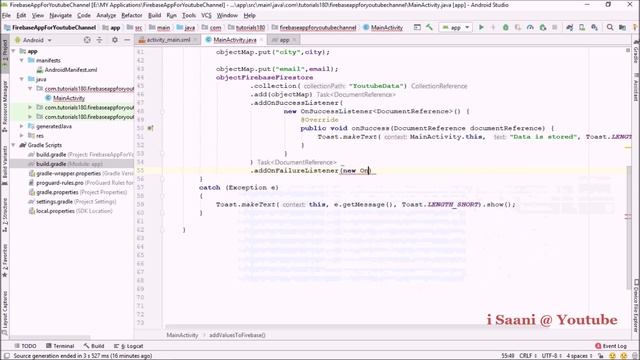The width and height of the screenshot is (640, 360).
Task: Open the Build menu
Action: coord(154,16)
